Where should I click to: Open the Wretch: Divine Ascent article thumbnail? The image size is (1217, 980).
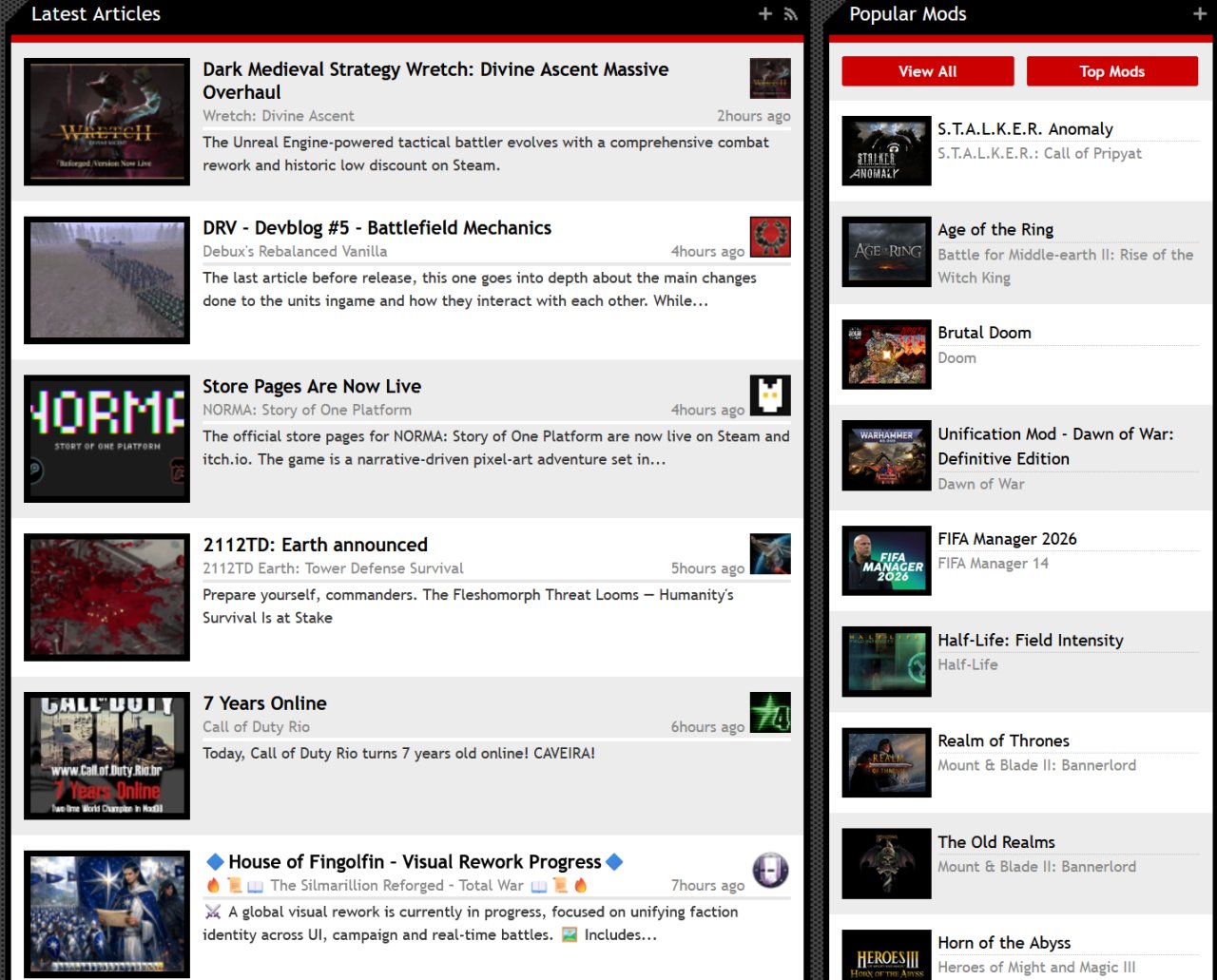[106, 122]
